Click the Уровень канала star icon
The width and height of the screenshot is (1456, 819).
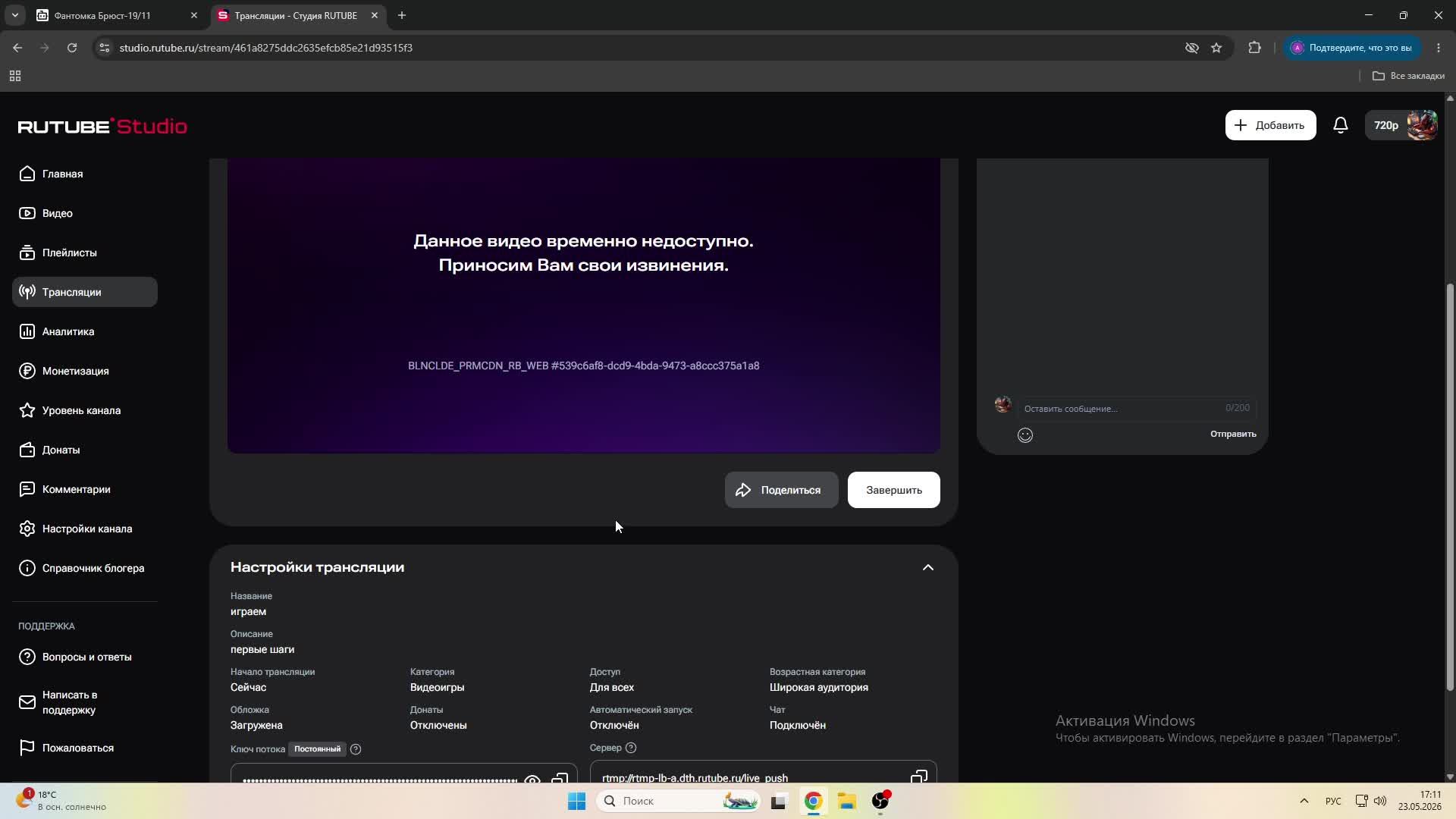coord(27,410)
